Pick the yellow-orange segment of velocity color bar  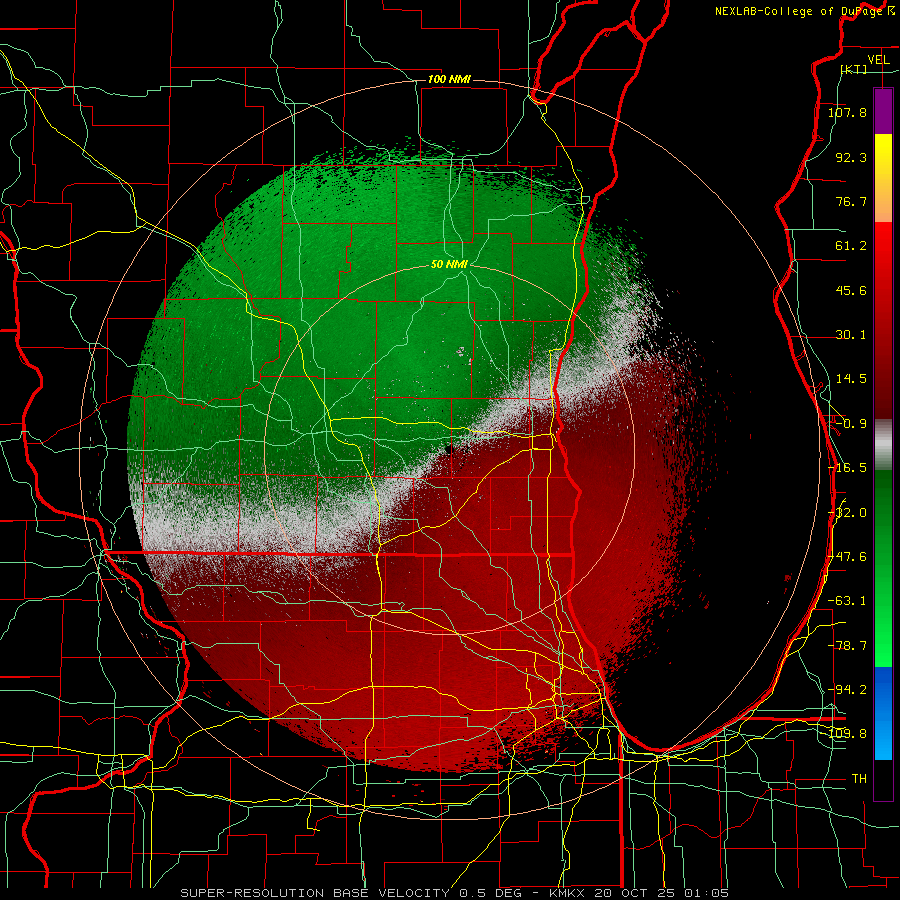(883, 178)
